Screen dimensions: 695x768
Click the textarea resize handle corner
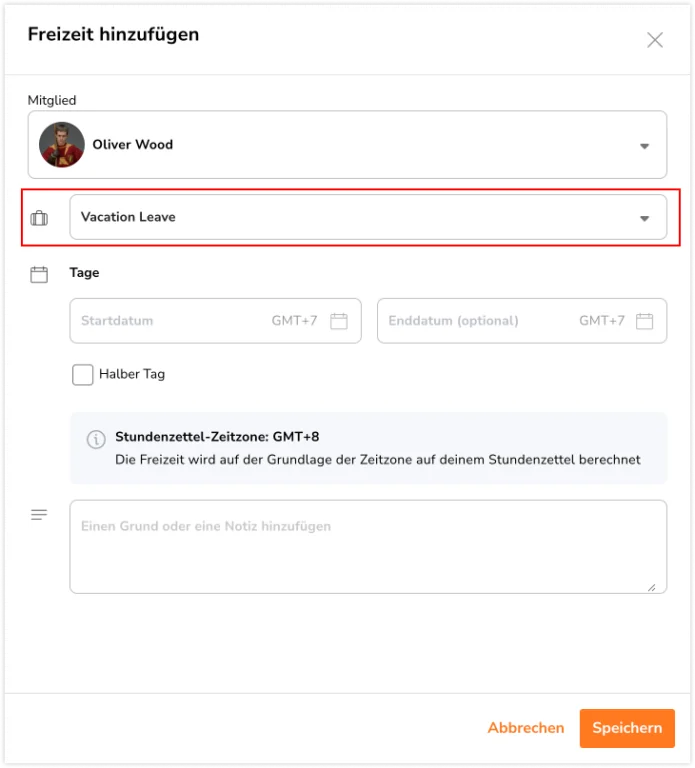[651, 587]
